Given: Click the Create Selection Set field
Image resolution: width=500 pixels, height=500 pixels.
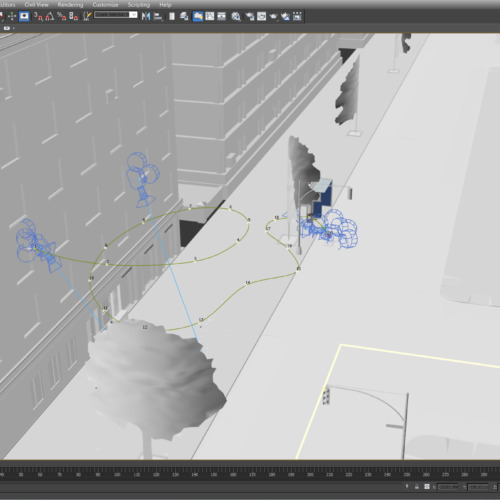Looking at the screenshot, I should tap(112, 15).
